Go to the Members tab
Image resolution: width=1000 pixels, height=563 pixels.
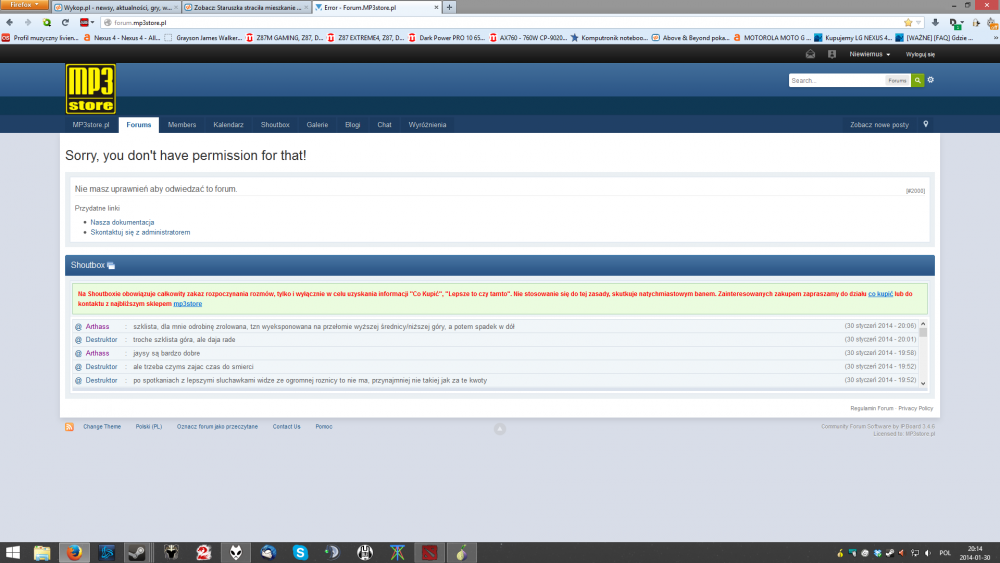coord(182,125)
